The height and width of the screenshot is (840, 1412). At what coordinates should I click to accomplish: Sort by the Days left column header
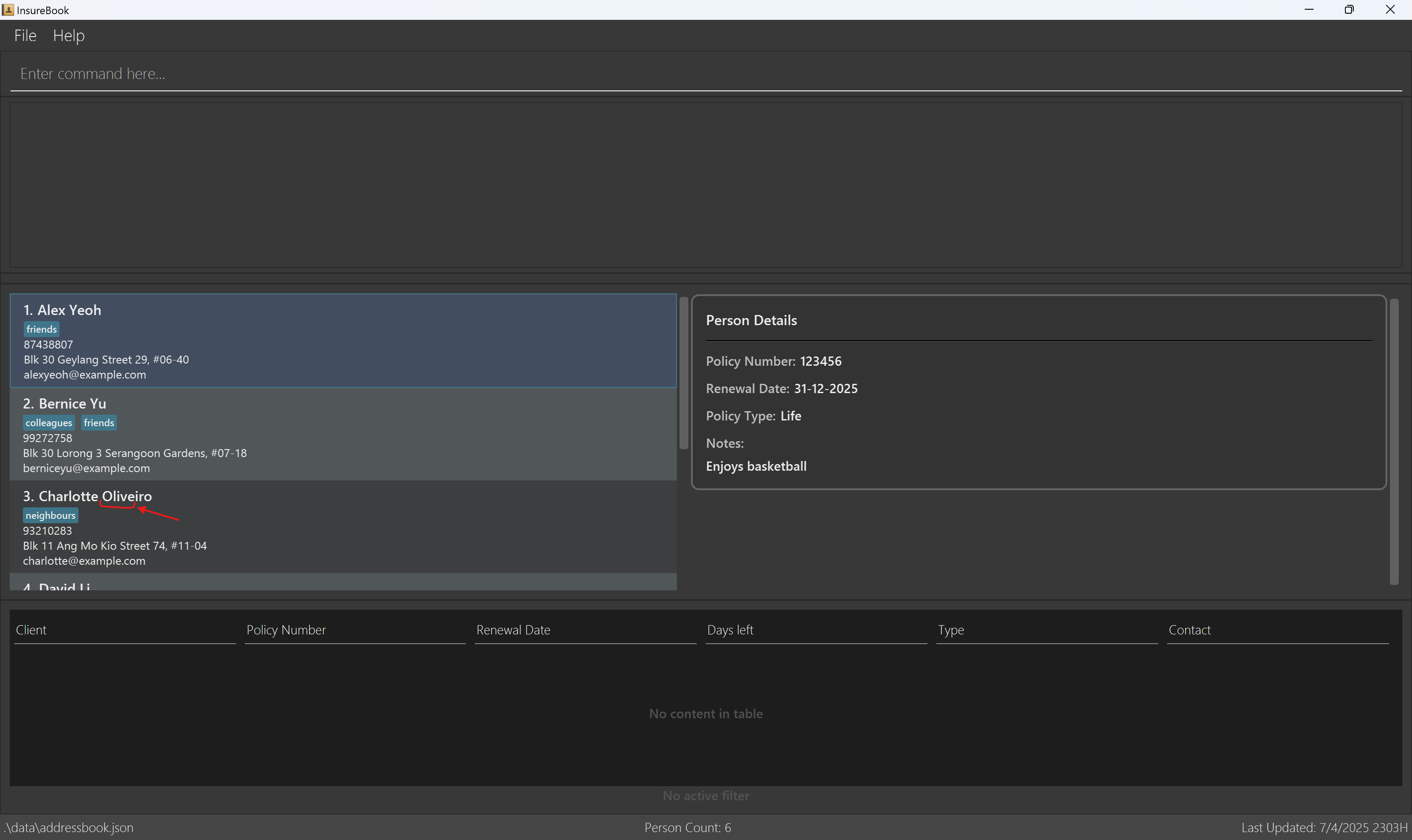(816, 630)
